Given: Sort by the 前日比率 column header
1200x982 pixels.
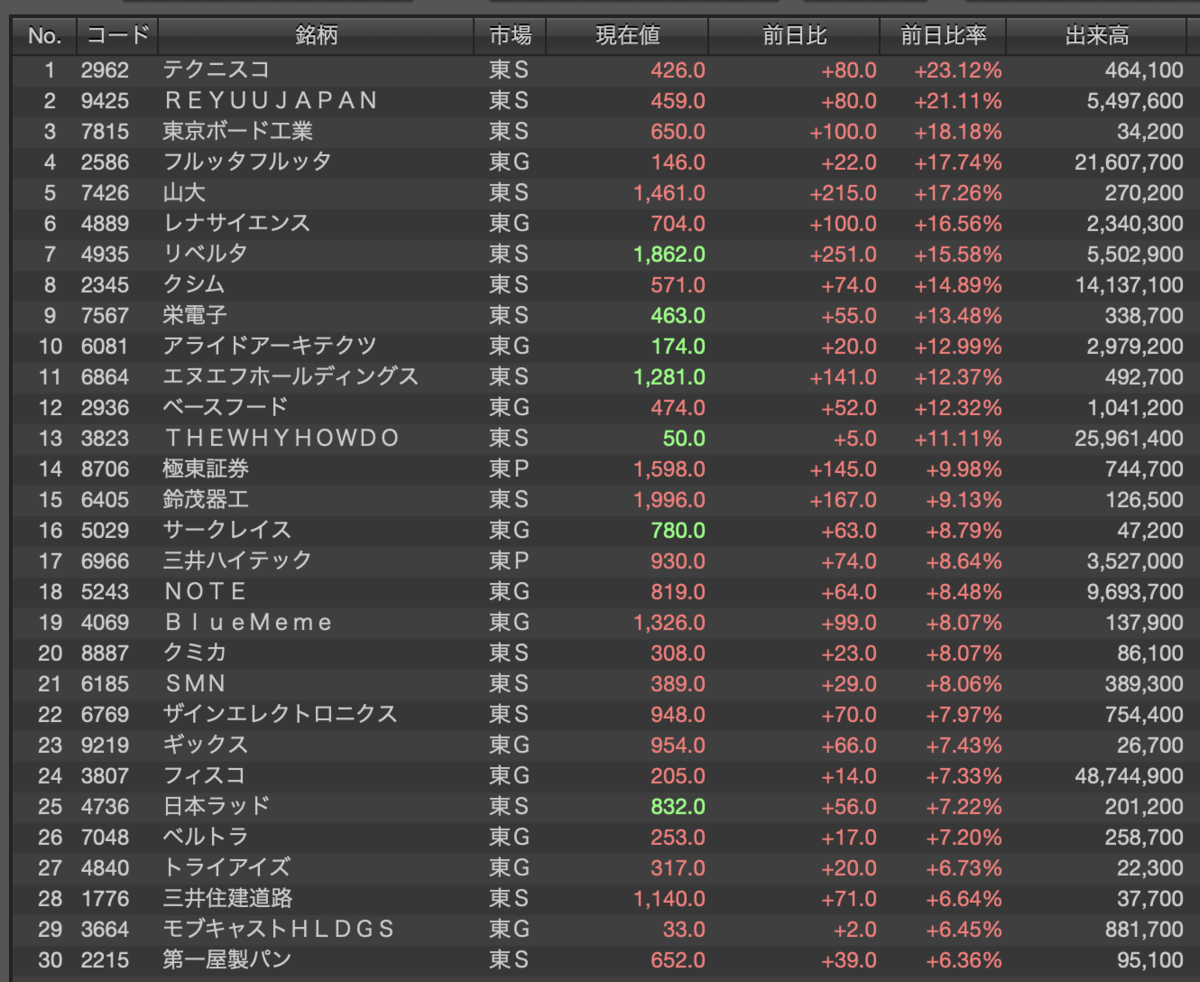Looking at the screenshot, I should (x=943, y=37).
